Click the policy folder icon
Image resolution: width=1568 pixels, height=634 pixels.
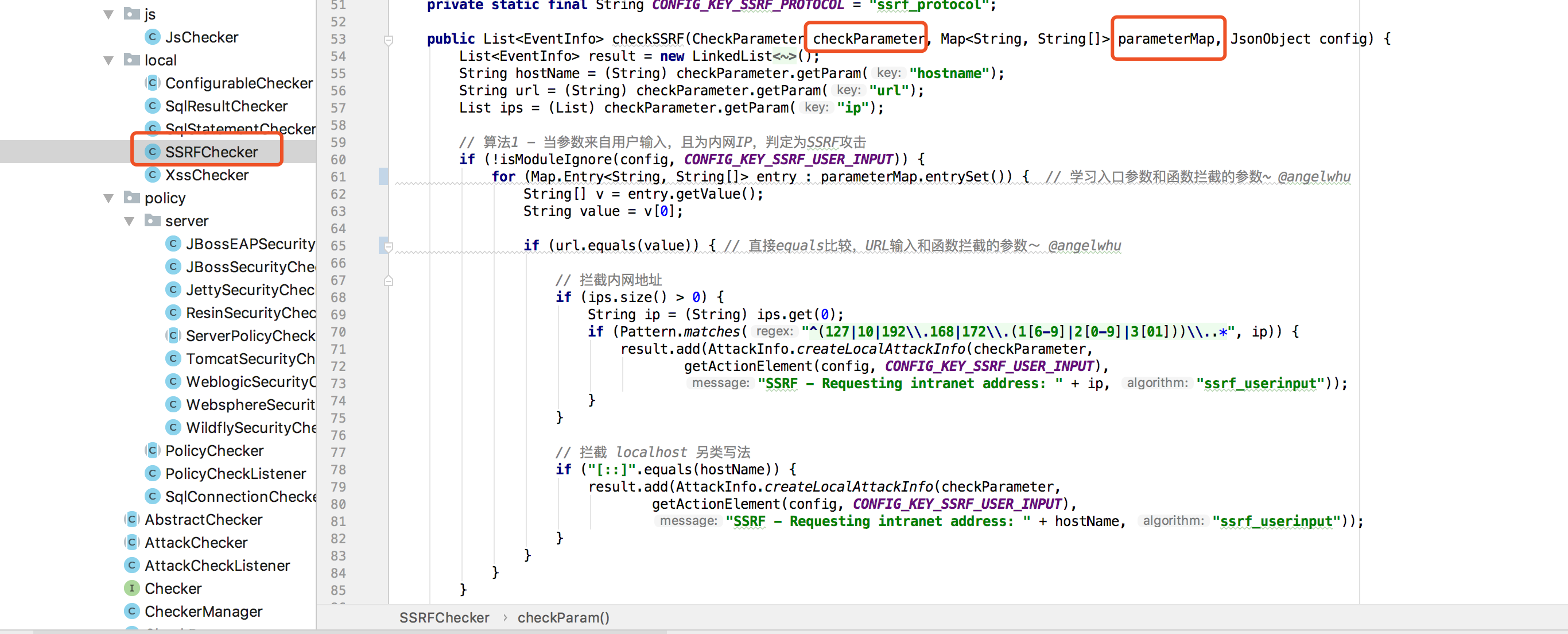pos(131,198)
